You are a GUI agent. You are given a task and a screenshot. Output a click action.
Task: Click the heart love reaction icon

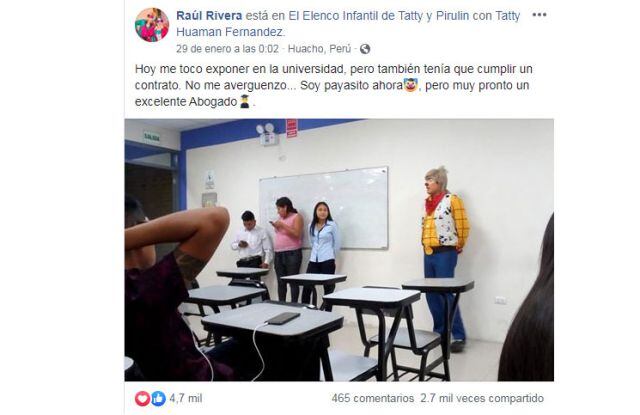click(x=142, y=398)
